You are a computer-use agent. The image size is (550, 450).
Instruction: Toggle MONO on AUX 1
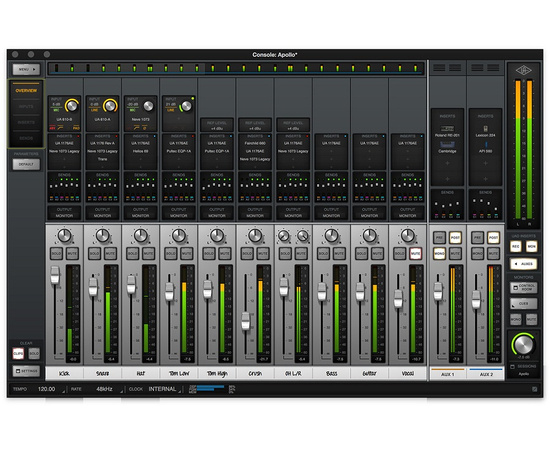click(x=439, y=253)
